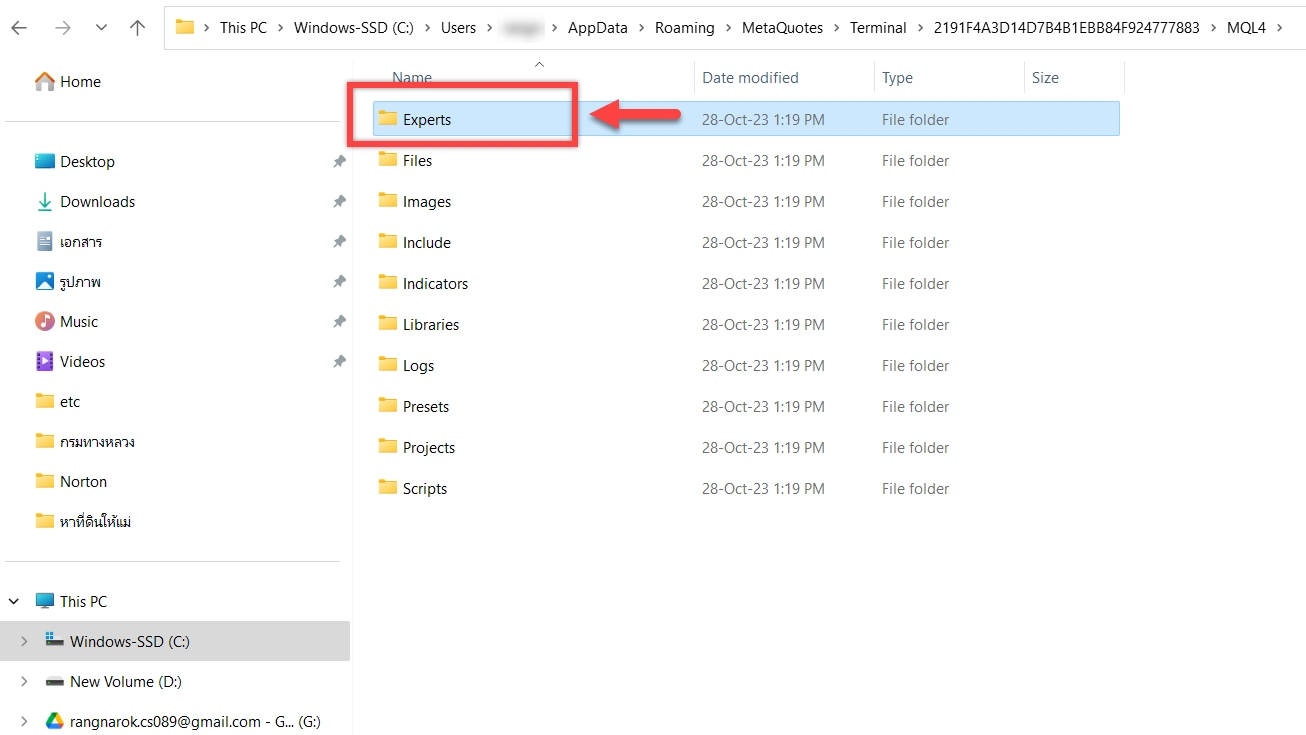The width and height of the screenshot is (1306, 735).
Task: Click the Forward navigation arrow
Action: 62,28
